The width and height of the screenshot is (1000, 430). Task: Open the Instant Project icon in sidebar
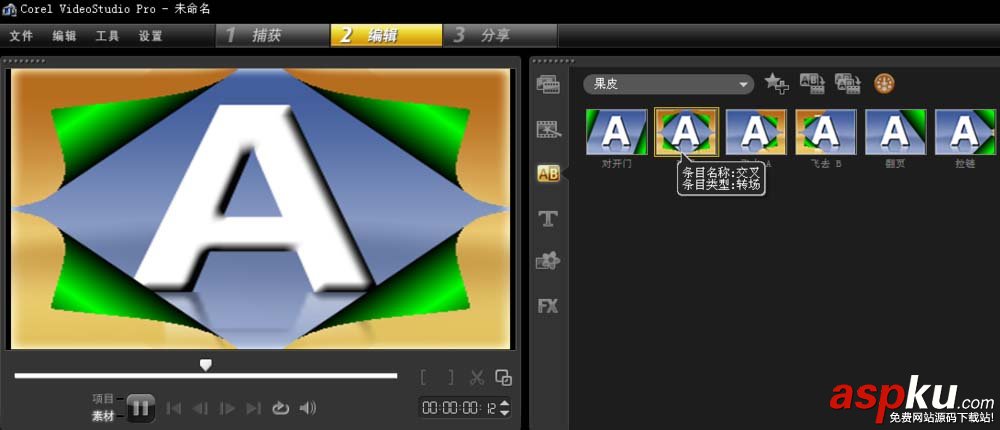pyautogui.click(x=548, y=130)
